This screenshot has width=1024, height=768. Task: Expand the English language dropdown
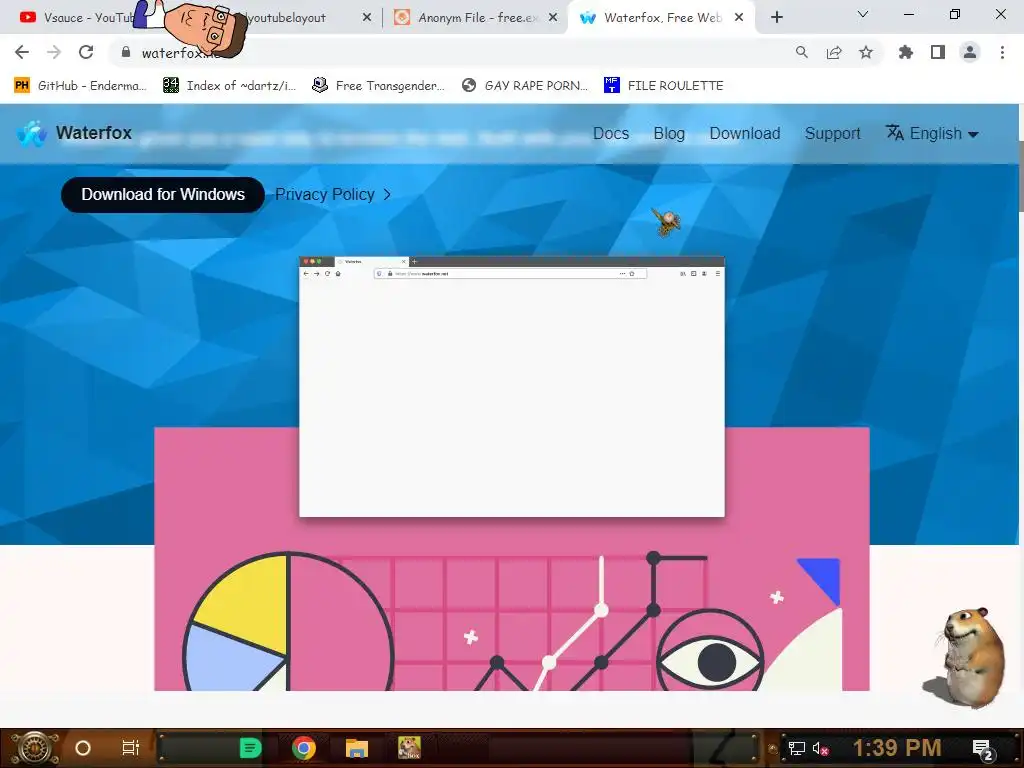(932, 133)
